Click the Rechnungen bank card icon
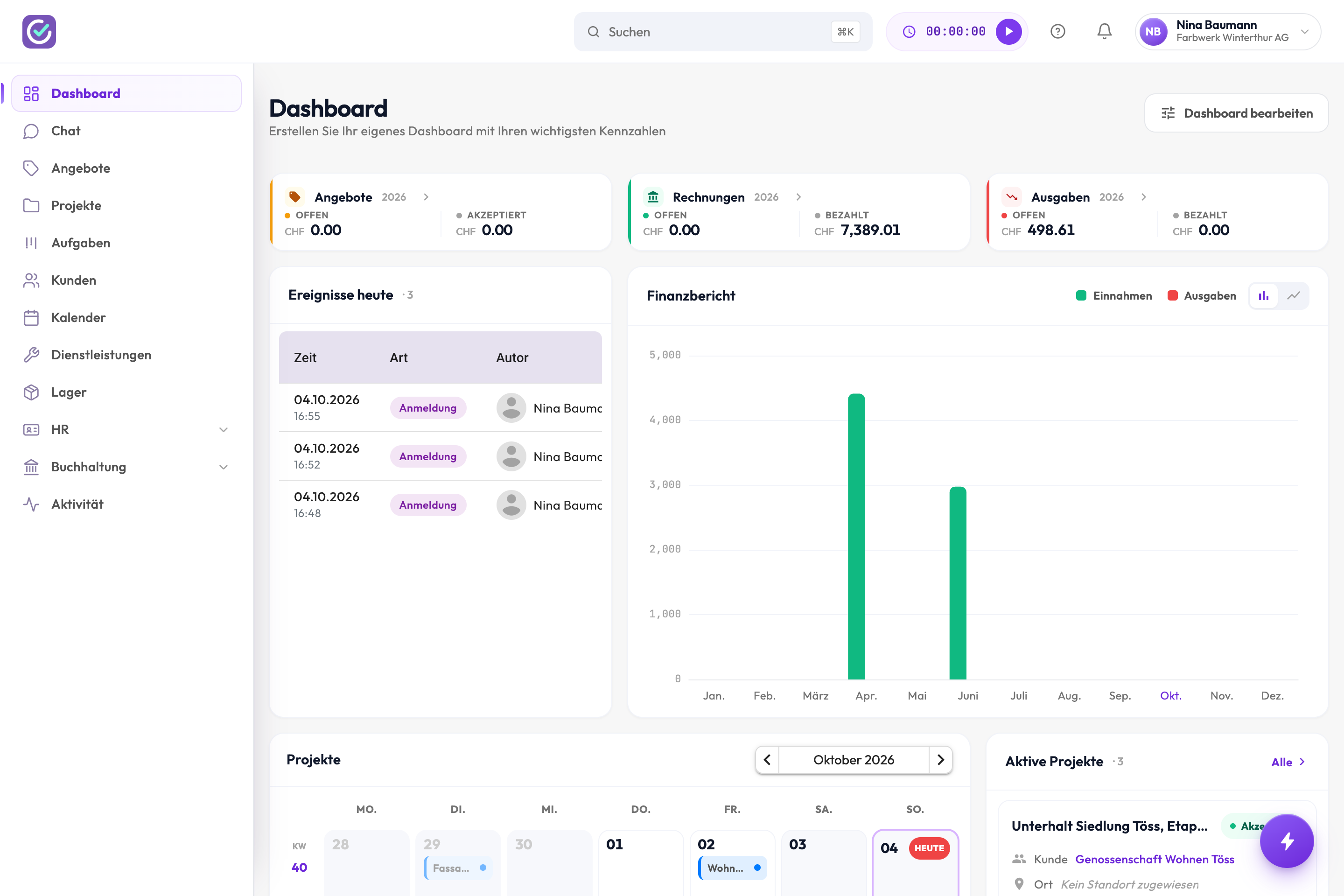Screen dimensions: 1344x896 (x=653, y=196)
